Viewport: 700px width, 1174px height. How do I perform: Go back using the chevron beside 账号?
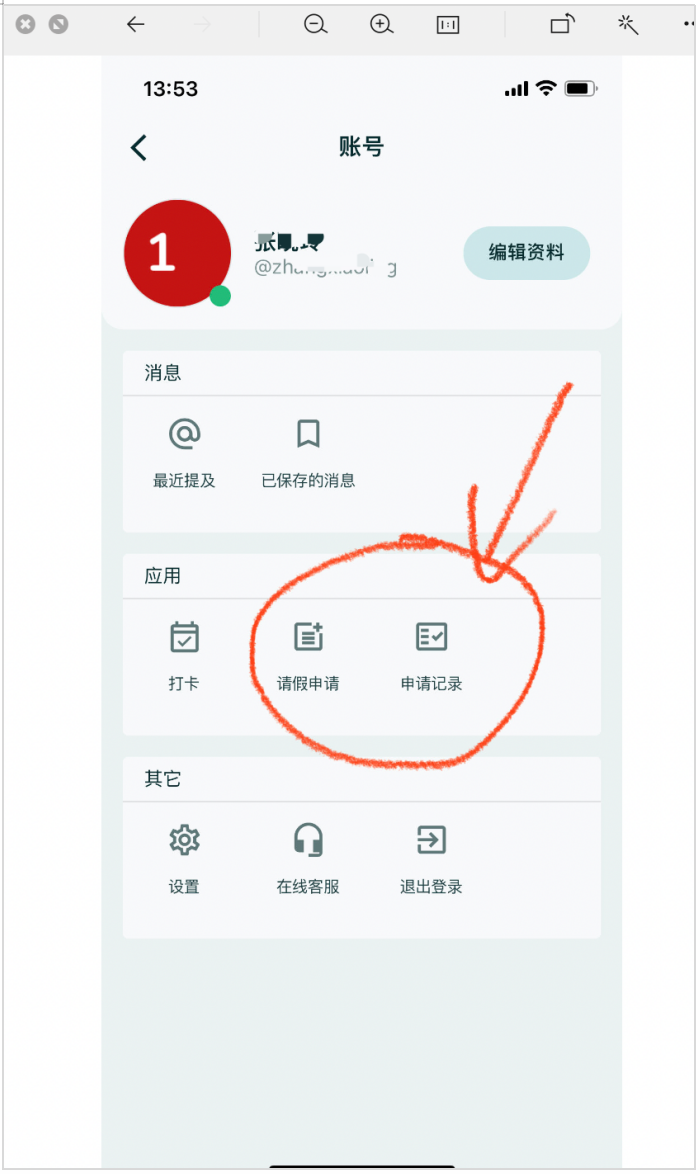139,147
